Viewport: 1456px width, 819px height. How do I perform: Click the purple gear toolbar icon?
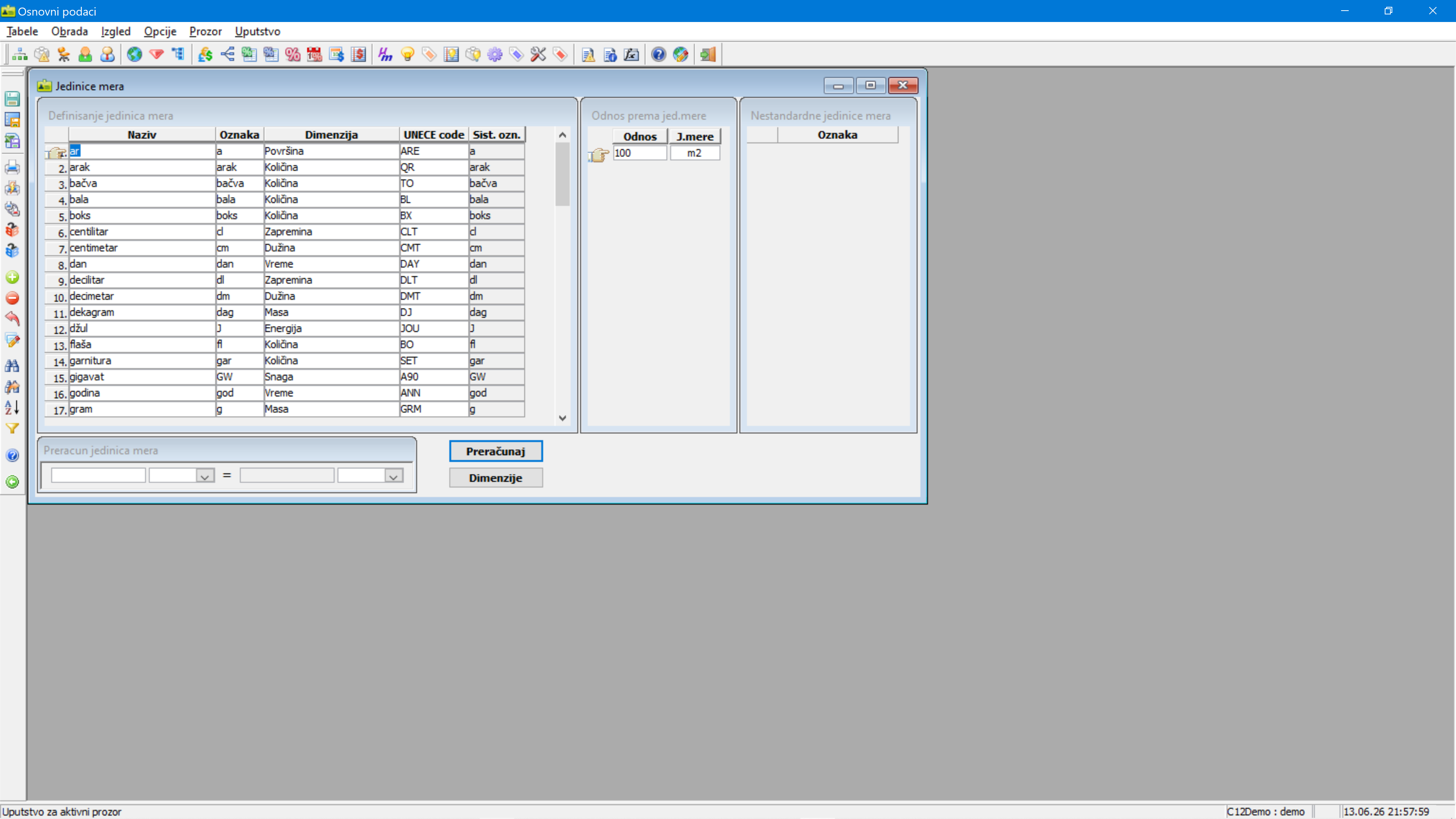(494, 54)
